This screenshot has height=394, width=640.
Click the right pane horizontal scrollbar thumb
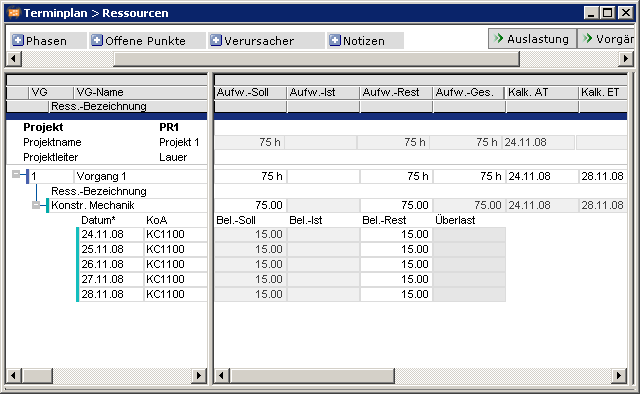[312, 375]
